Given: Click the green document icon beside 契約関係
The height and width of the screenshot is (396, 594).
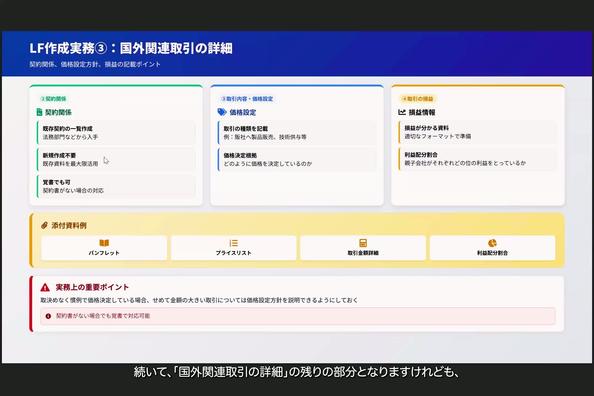Looking at the screenshot, I should 39,112.
